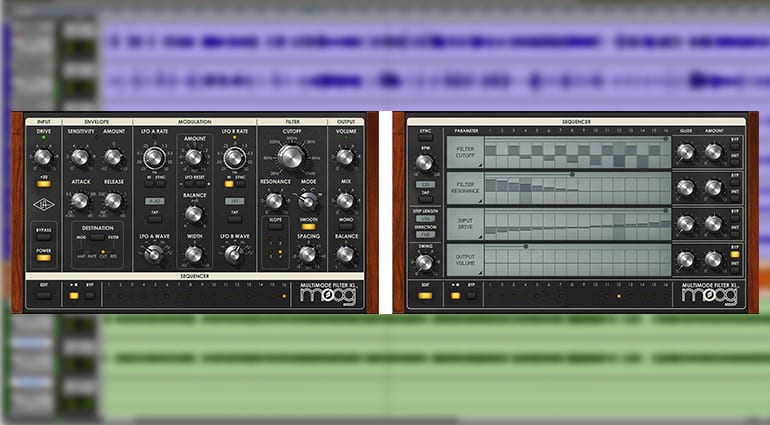Click the input DRIVE knob
The width and height of the screenshot is (770, 425).
[43, 157]
